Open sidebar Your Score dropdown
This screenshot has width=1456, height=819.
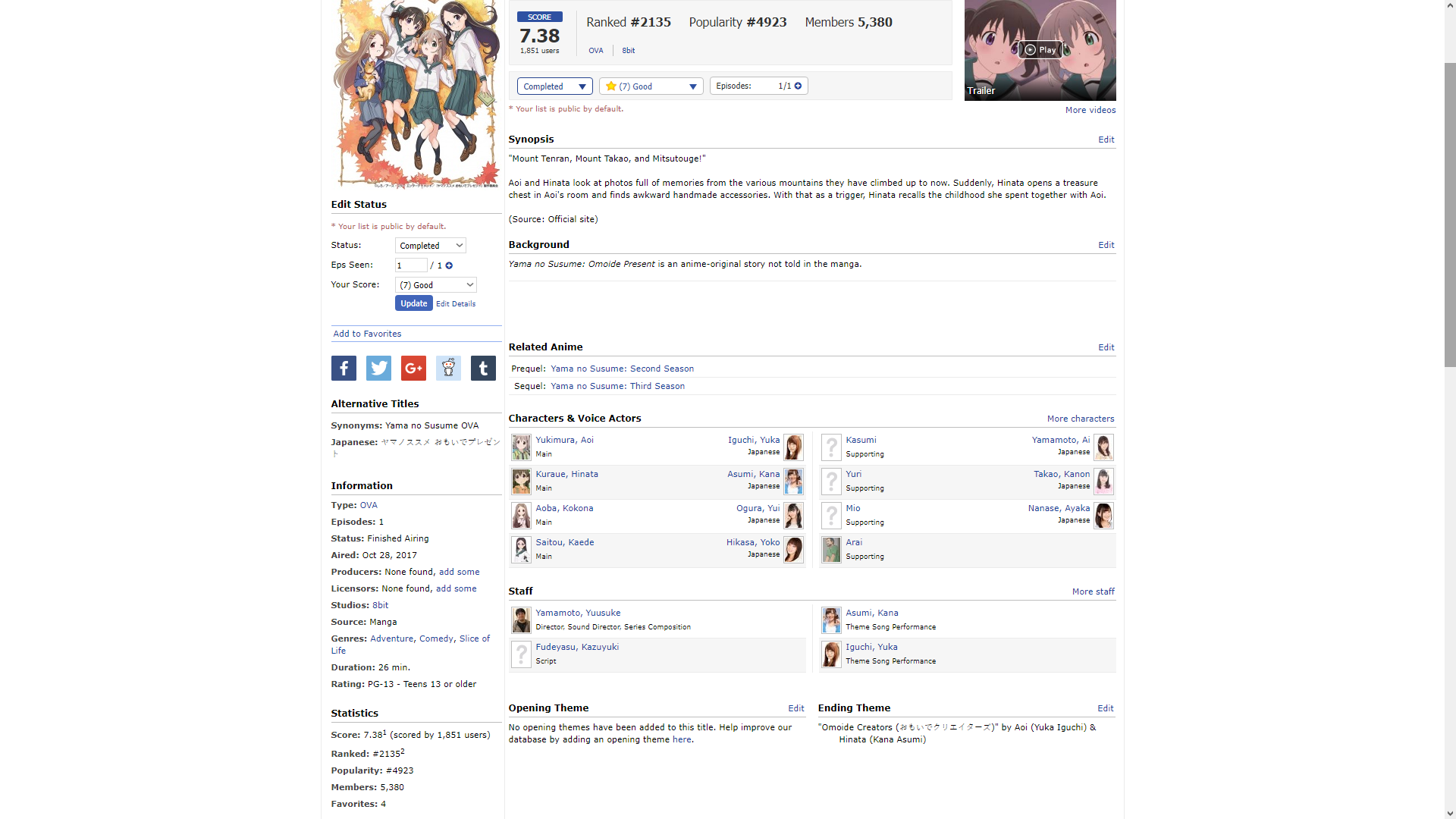coord(435,285)
